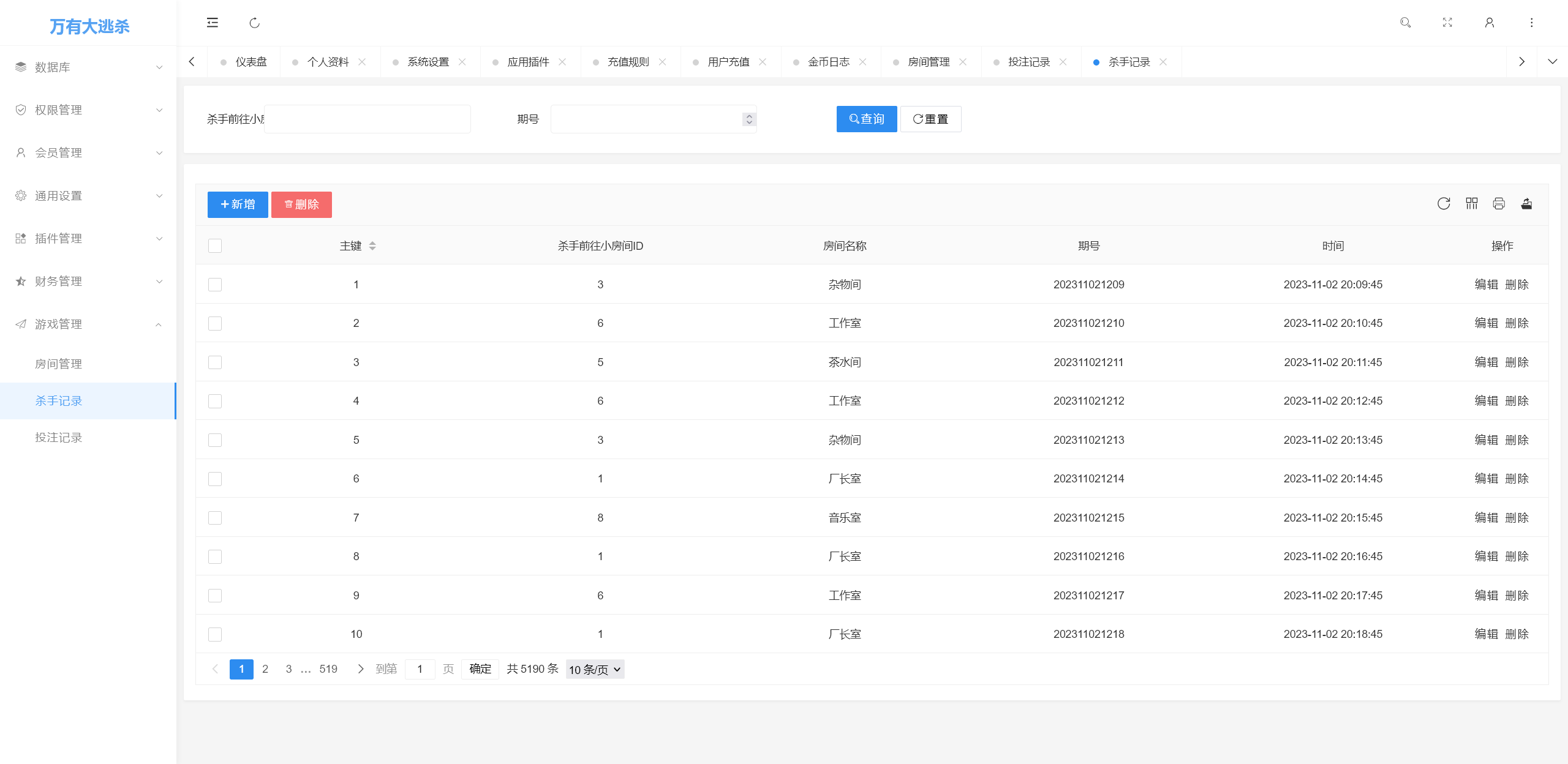Click the export data icon
The width and height of the screenshot is (1568, 764).
[1527, 204]
